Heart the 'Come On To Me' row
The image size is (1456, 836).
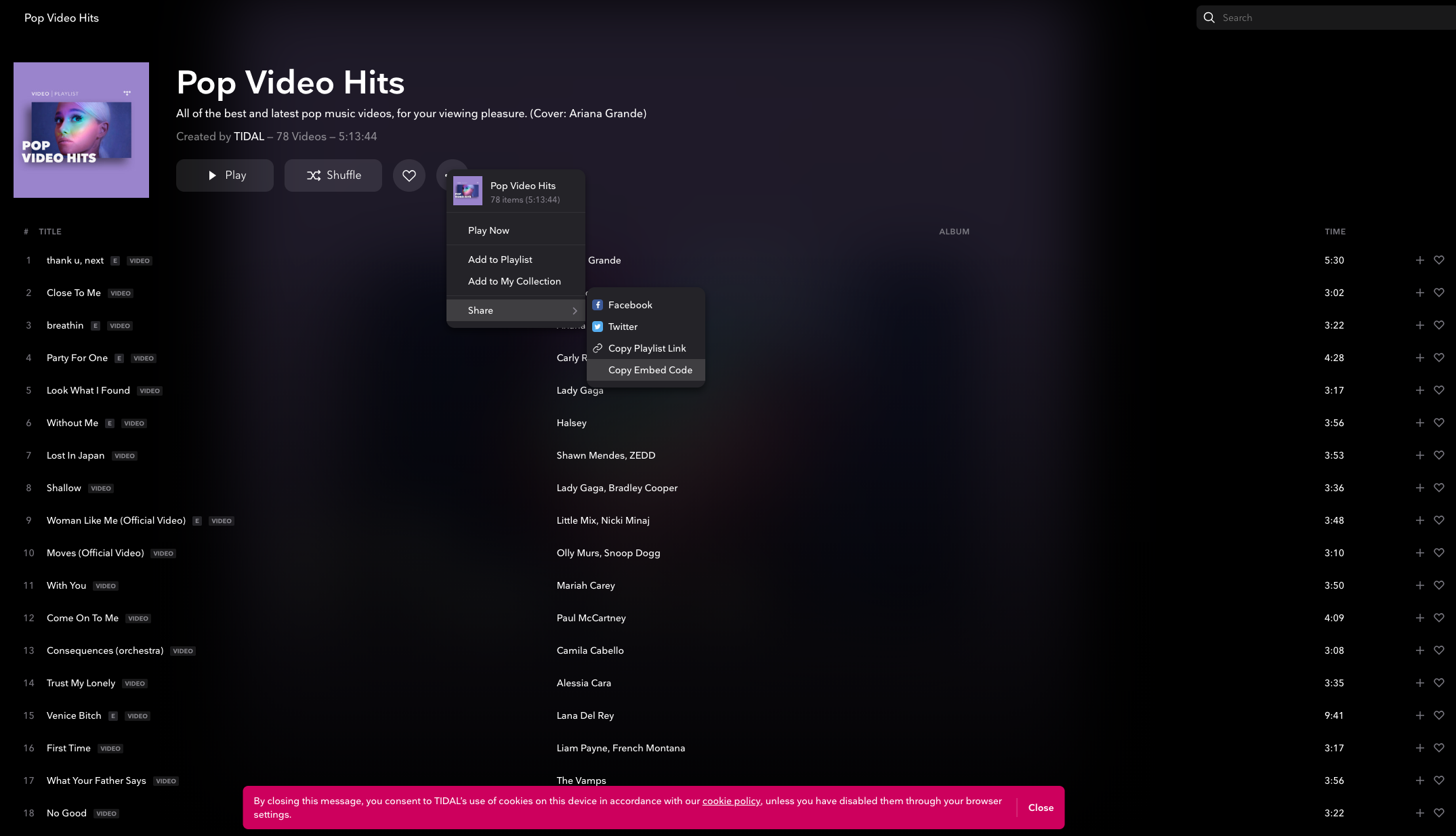point(1439,618)
